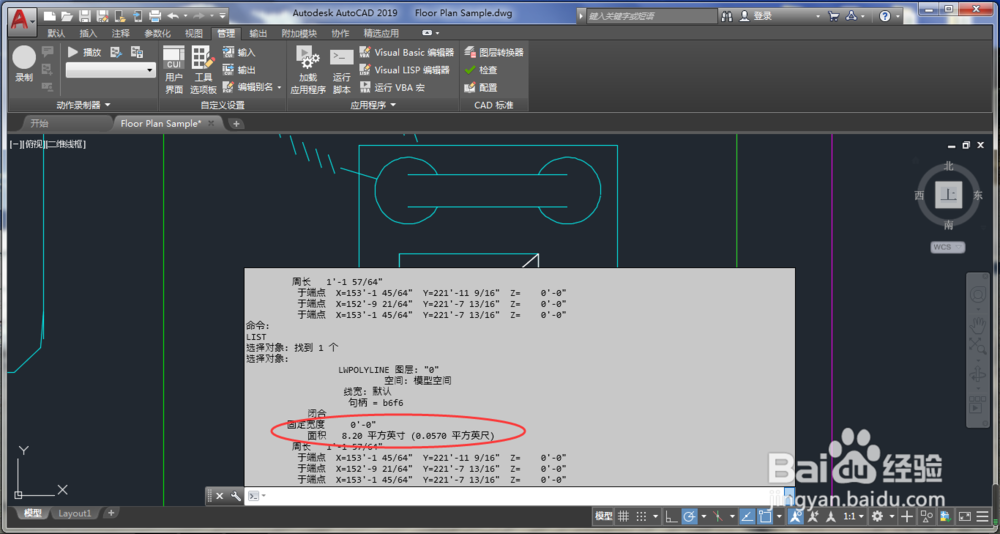Open the 附加模块 ribbon tab
The image size is (1000, 534).
pos(299,33)
